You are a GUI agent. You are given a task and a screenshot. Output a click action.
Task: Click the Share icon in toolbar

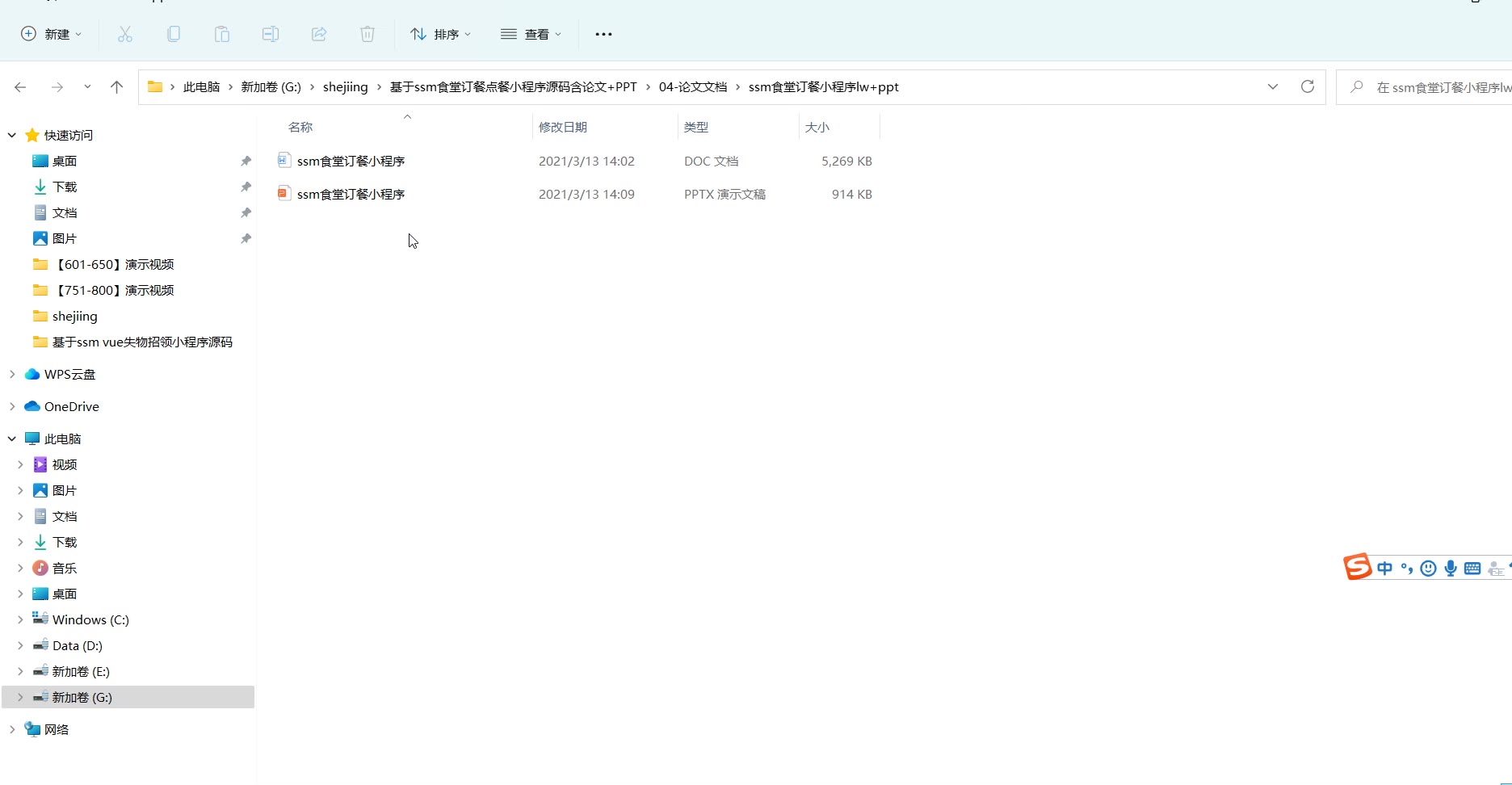319,34
